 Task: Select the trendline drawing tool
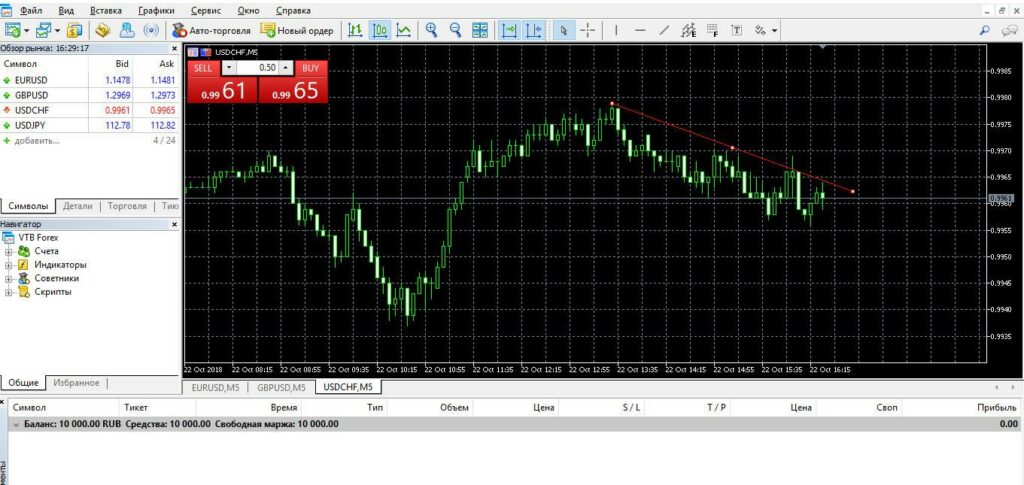pos(664,30)
